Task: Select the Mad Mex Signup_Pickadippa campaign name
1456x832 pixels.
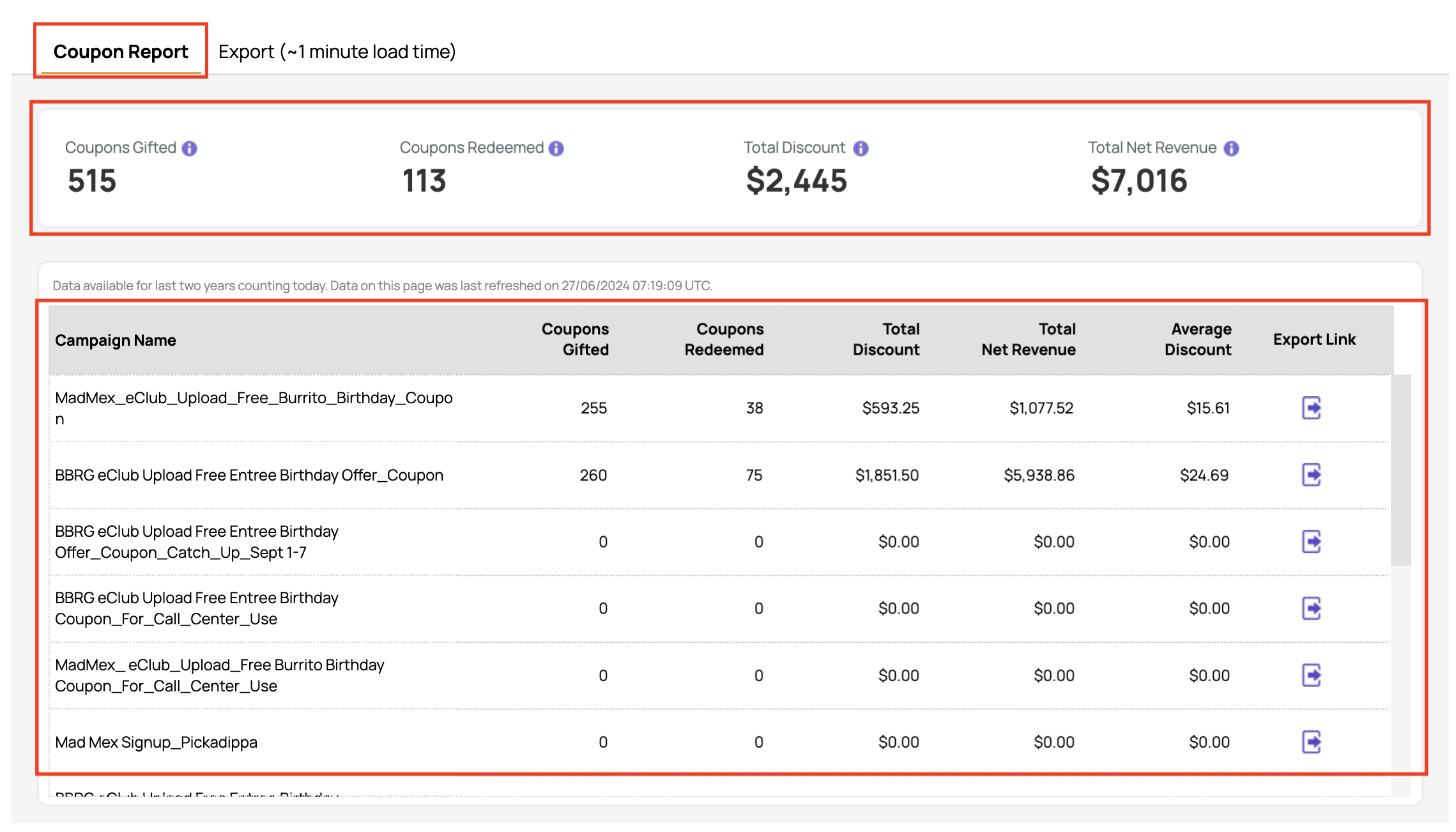Action: coord(156,742)
